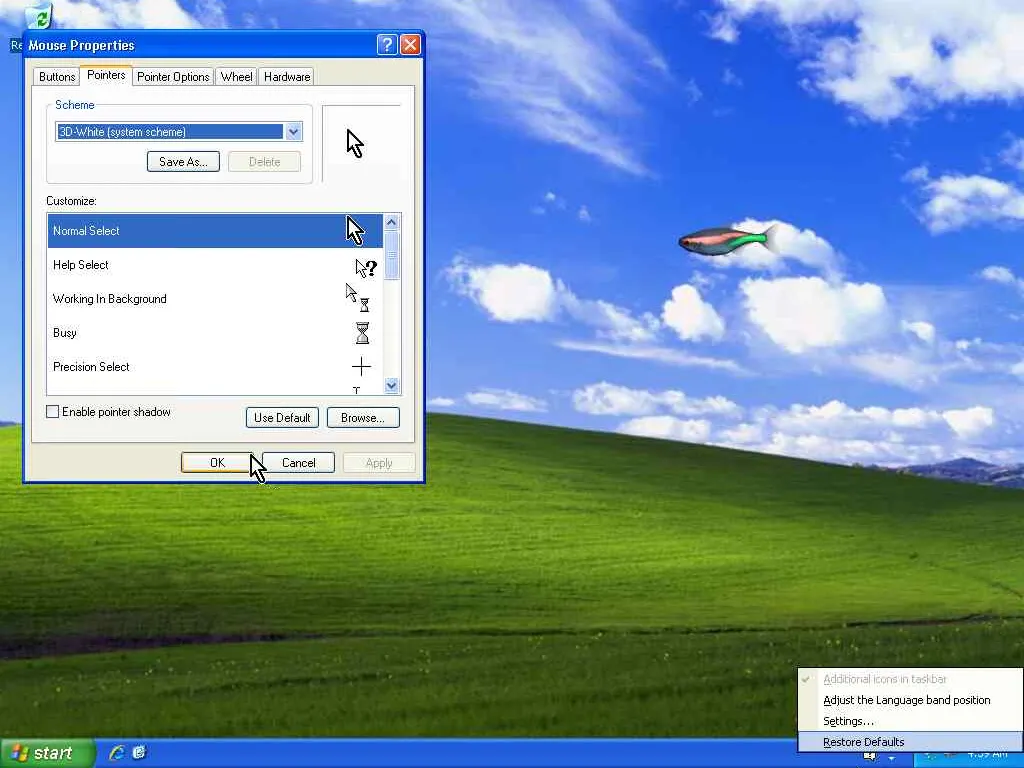Click Save As... button
This screenshot has height=768, width=1024.
point(184,161)
